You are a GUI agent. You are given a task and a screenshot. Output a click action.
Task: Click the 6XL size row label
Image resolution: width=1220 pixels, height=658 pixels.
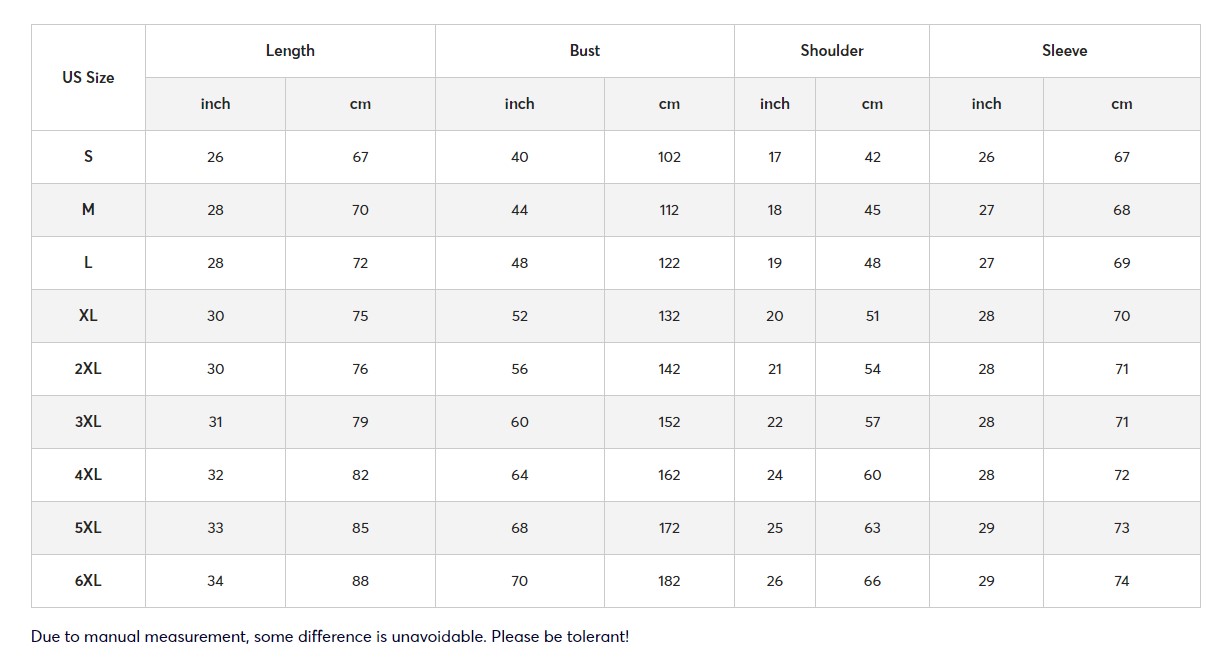pos(88,580)
